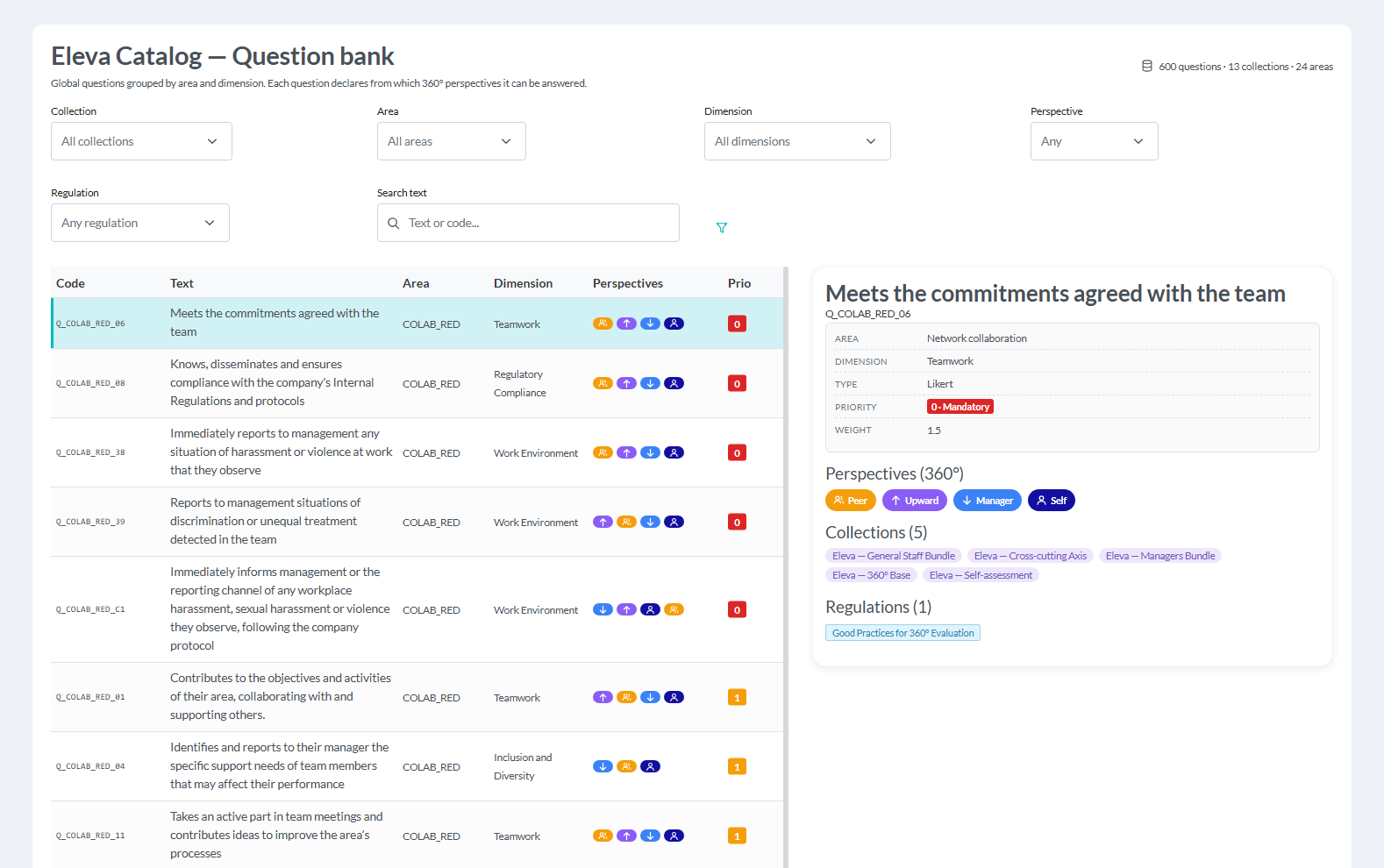This screenshot has height=868, width=1384.
Task: Select Self icon in Q_COLAB_RED_06 row
Action: click(674, 324)
